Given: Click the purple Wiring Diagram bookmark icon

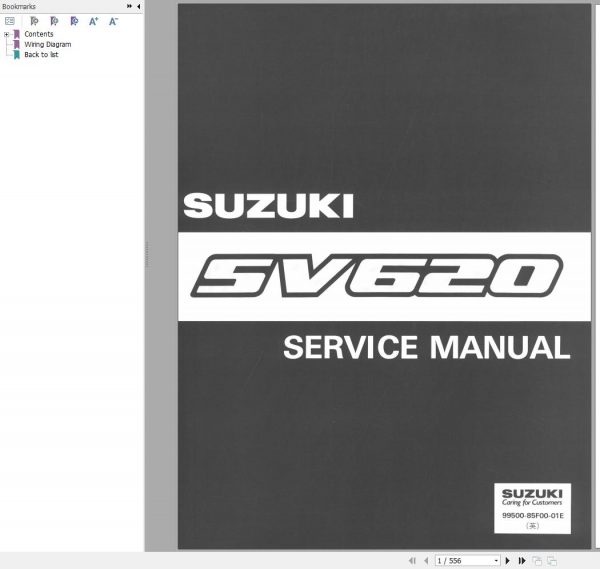Looking at the screenshot, I should click(16, 44).
